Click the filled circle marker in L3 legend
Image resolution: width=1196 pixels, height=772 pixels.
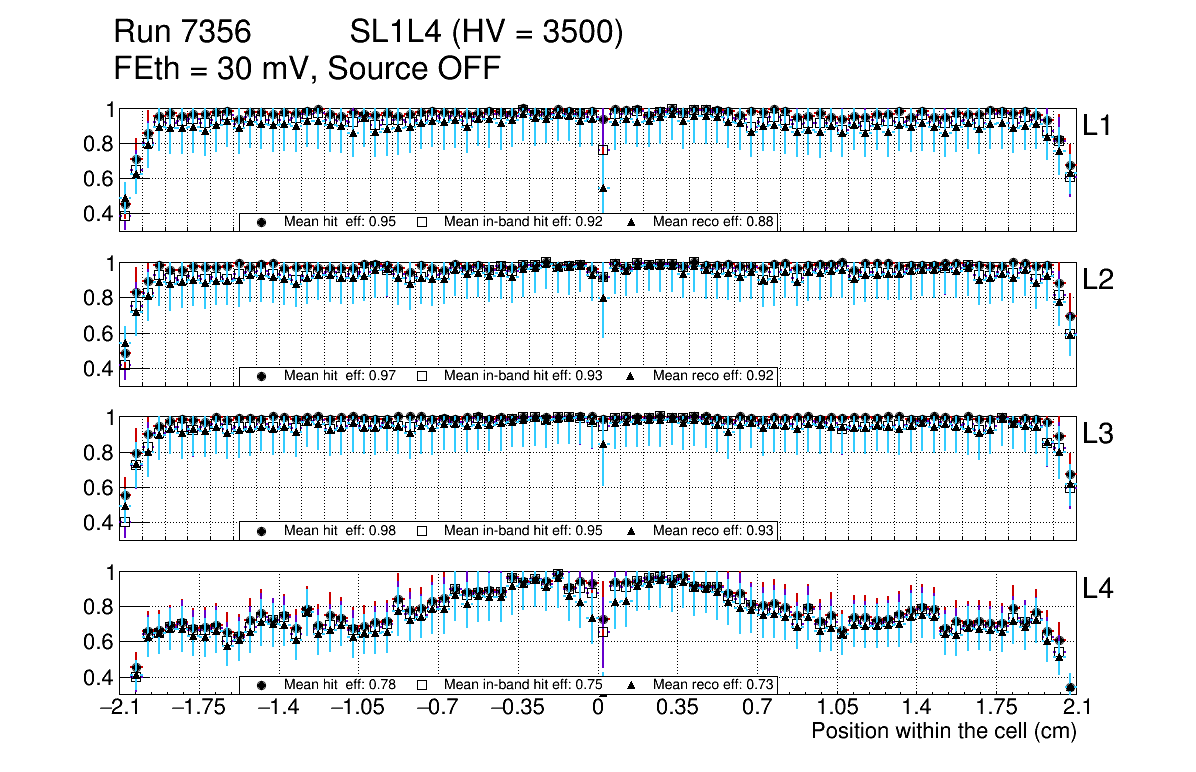263,531
